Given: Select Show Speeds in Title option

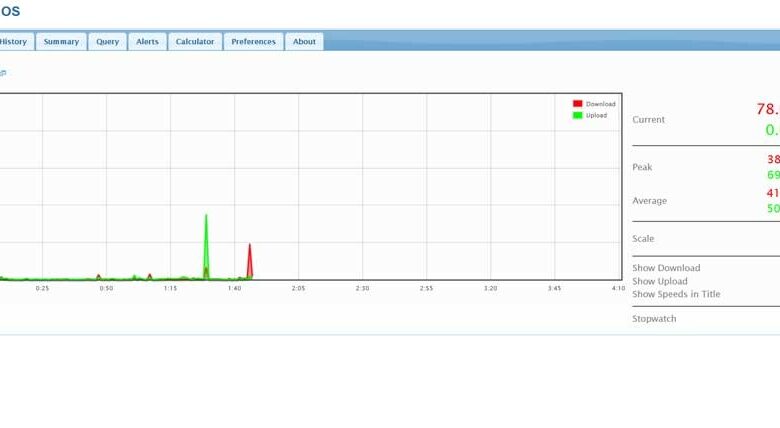Looking at the screenshot, I should [x=676, y=294].
